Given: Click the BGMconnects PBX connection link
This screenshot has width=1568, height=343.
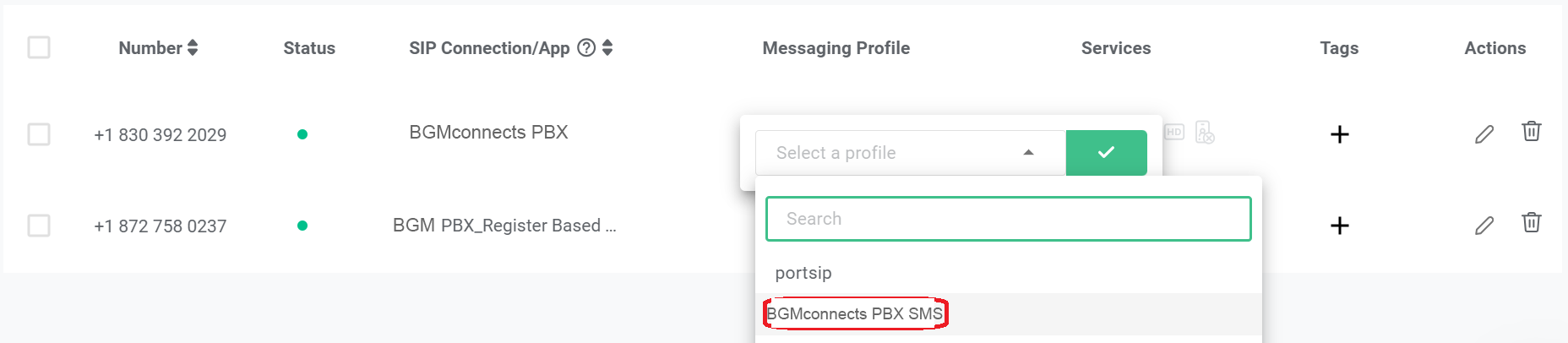Looking at the screenshot, I should pyautogui.click(x=488, y=133).
